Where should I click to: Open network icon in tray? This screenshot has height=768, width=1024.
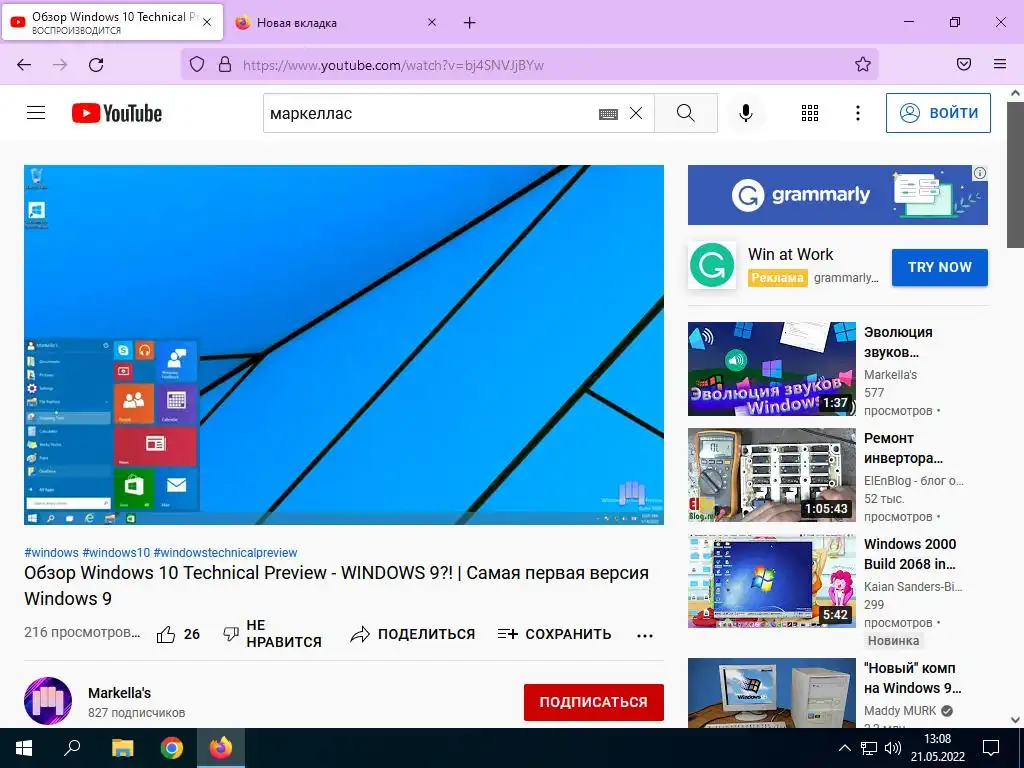pos(869,748)
